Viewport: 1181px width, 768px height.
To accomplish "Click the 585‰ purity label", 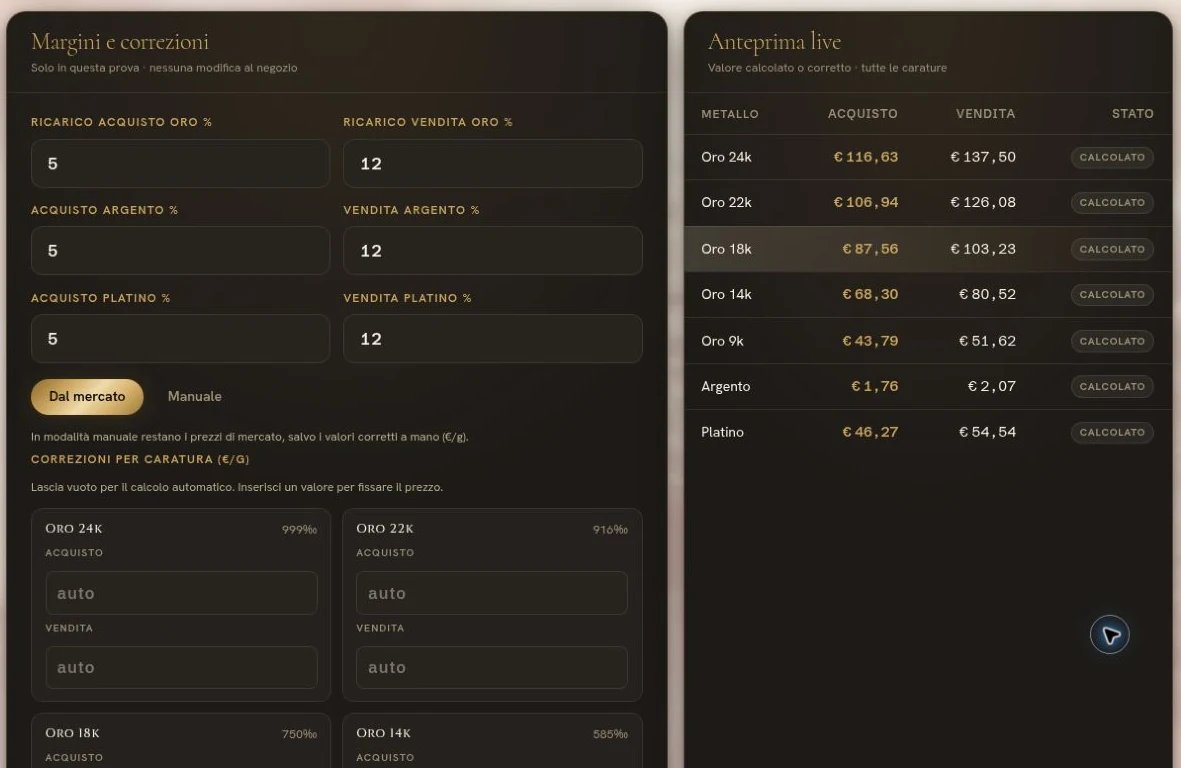I will [x=610, y=734].
